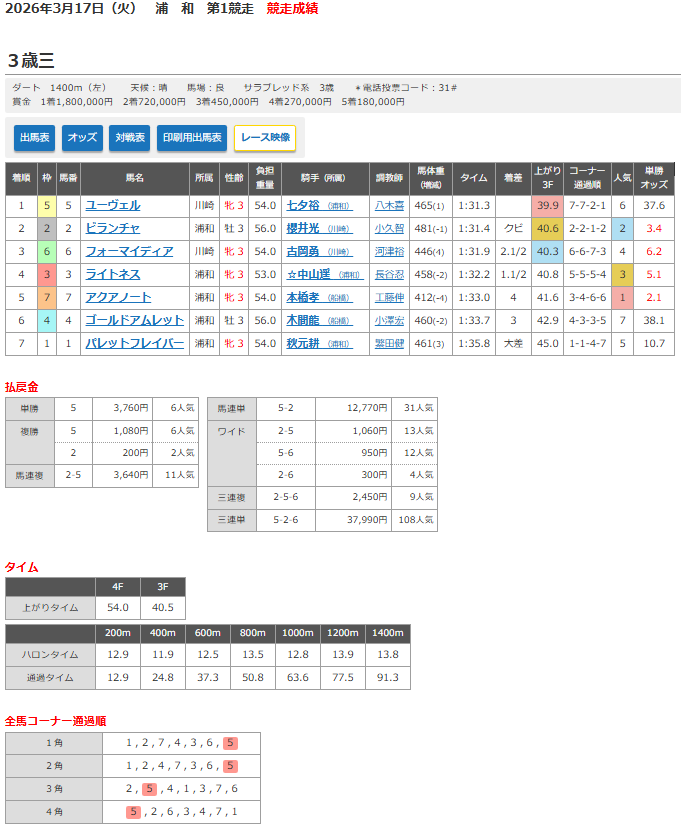The height and width of the screenshot is (829, 681).
Task: Open ゴールドアムレット horse details
Action: coord(133,321)
